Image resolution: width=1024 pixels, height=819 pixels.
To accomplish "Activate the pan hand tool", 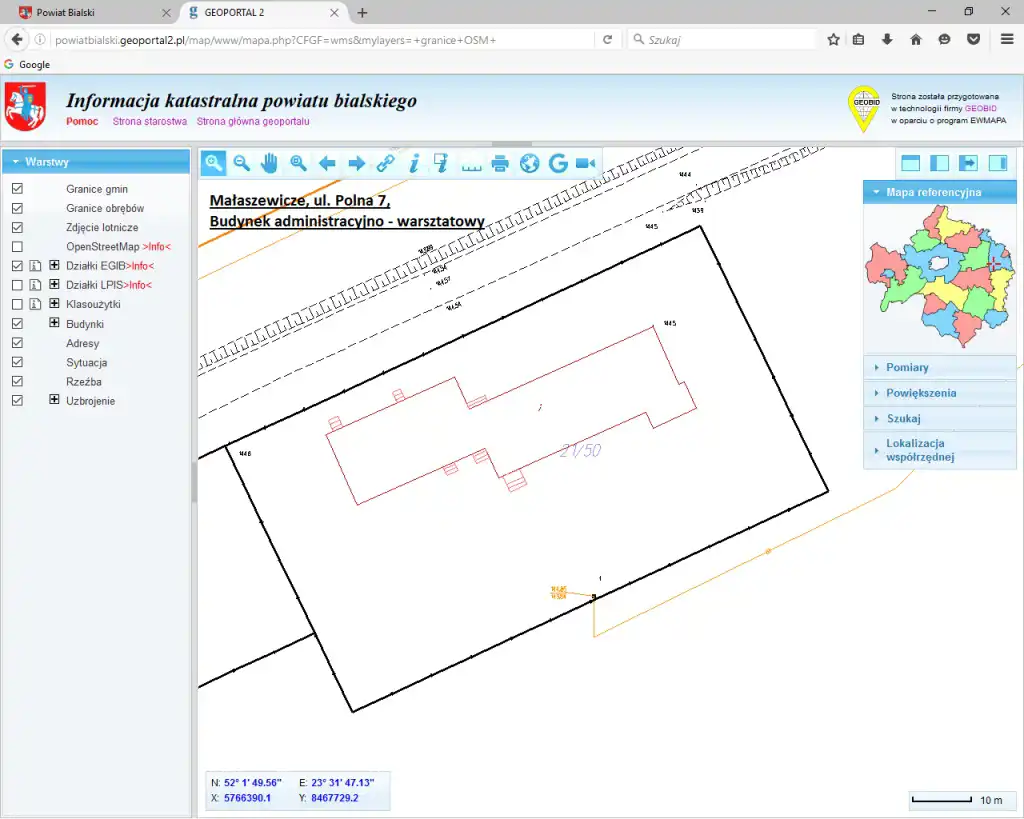I will click(270, 163).
